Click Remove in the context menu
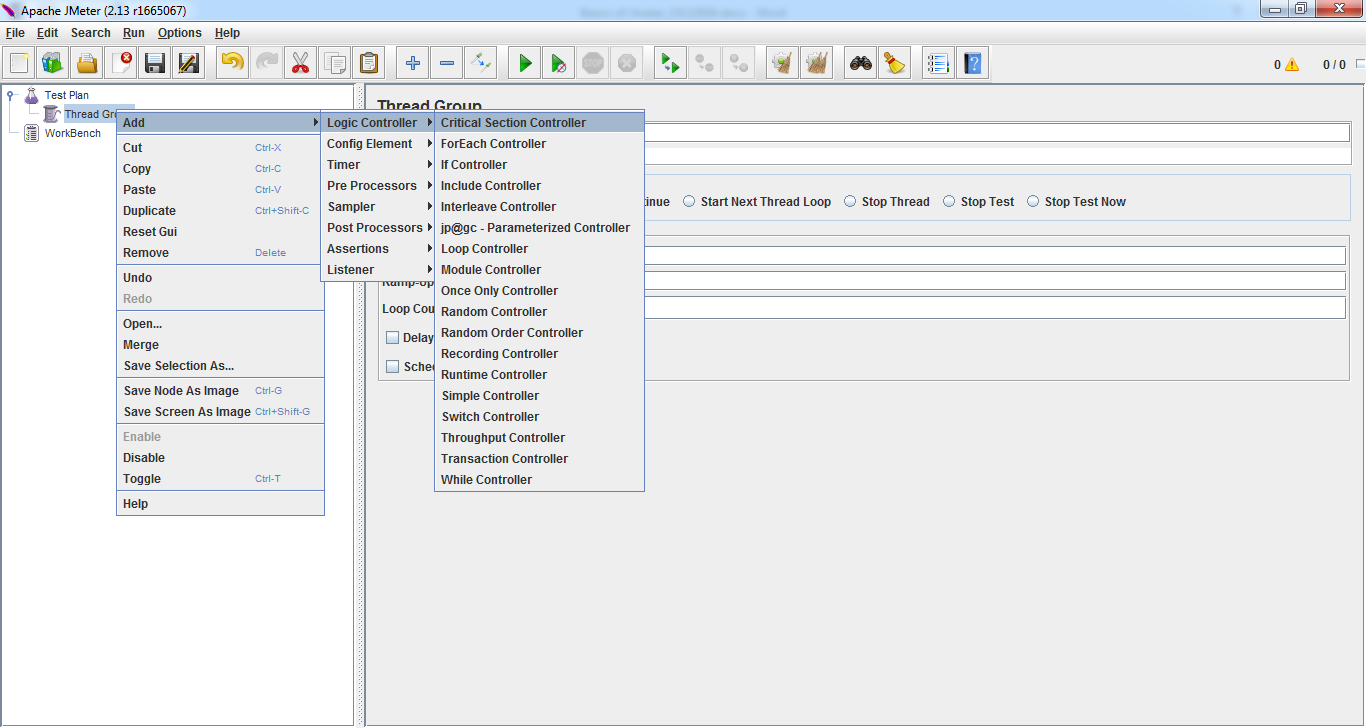This screenshot has height=728, width=1366. pyautogui.click(x=220, y=253)
